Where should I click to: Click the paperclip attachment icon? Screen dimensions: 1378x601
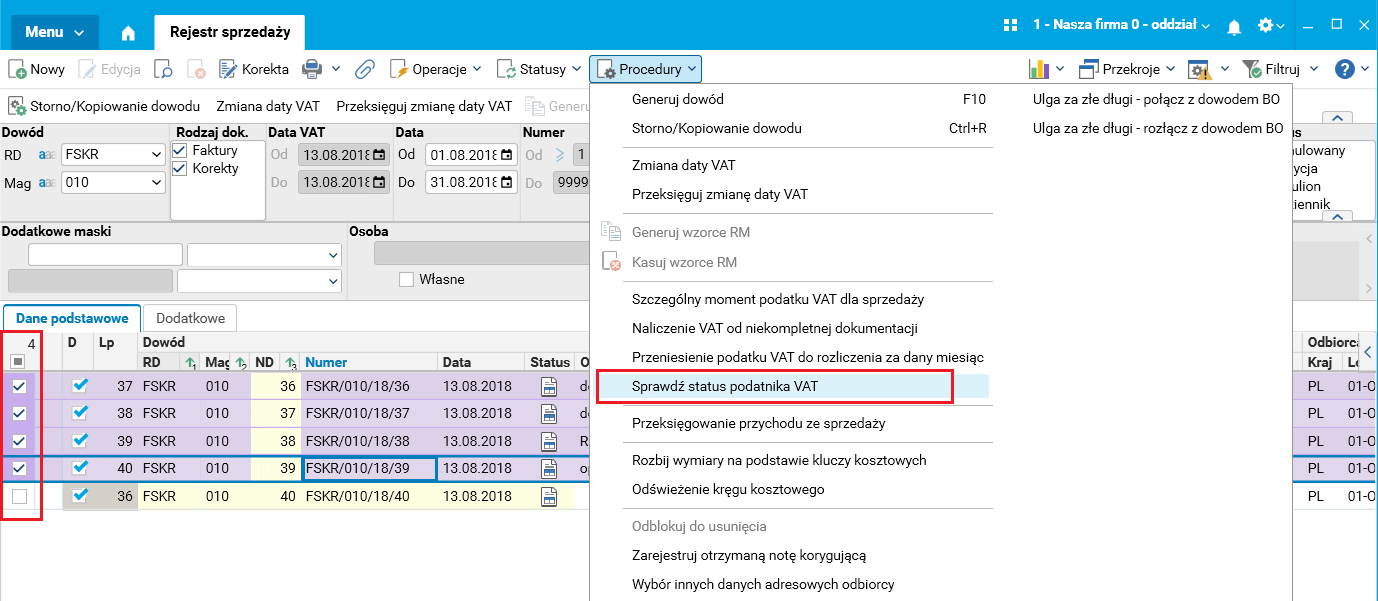(365, 69)
